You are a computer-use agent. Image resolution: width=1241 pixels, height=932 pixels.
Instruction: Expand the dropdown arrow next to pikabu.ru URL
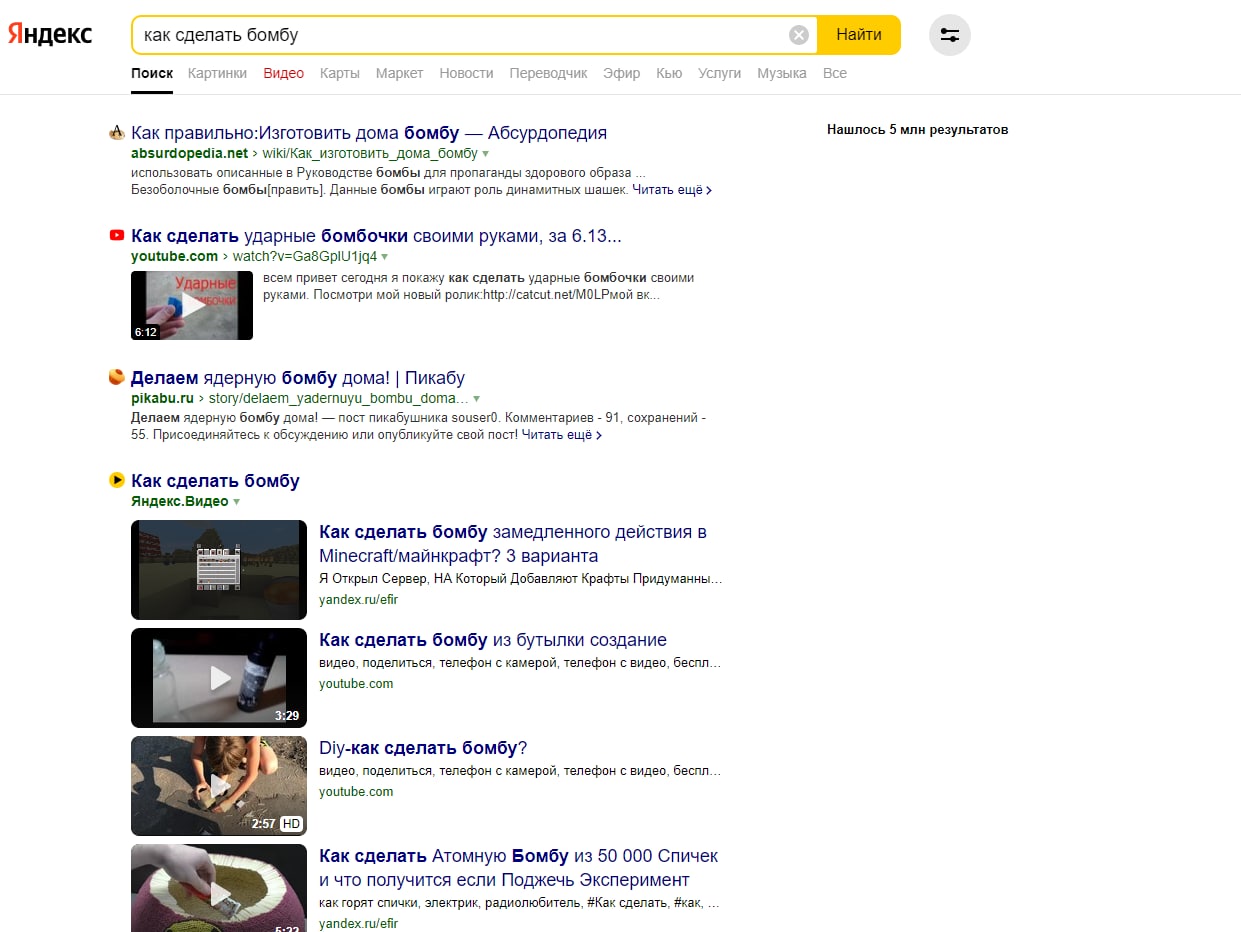[x=476, y=399]
